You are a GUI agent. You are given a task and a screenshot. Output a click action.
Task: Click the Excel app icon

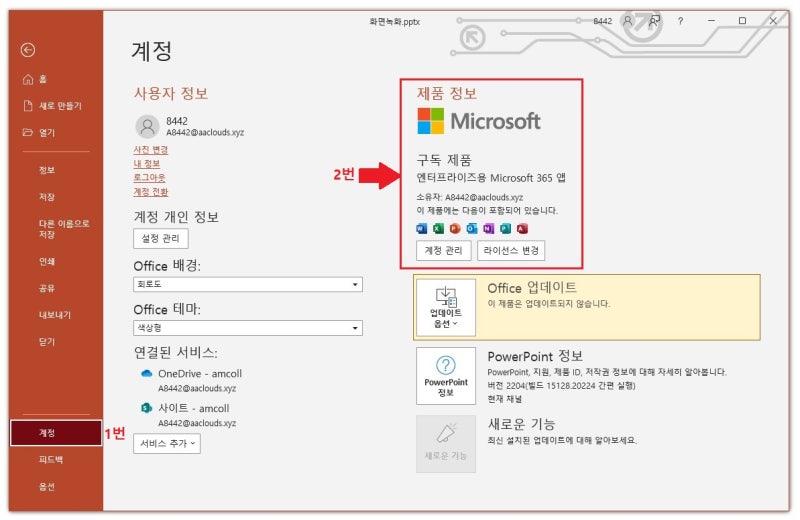pos(438,229)
